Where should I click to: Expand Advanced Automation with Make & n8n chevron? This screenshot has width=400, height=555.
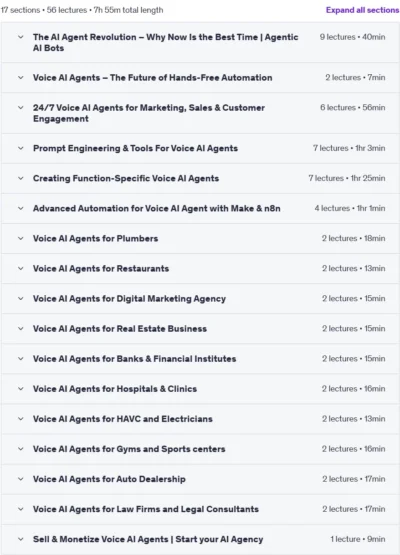[21, 208]
